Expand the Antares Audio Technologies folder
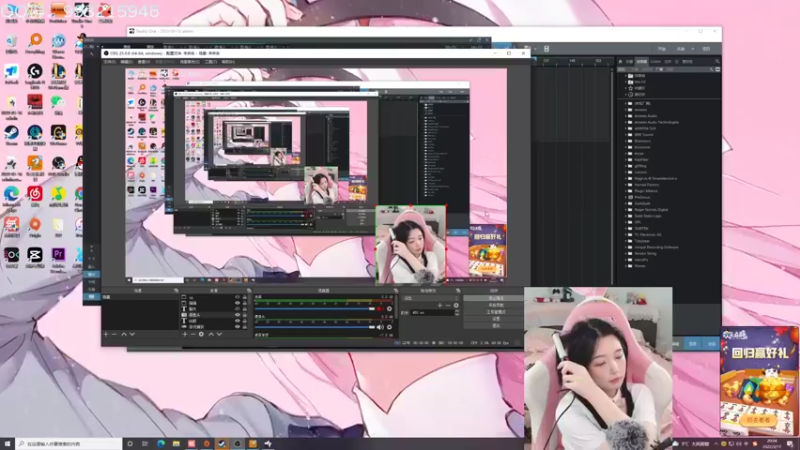The height and width of the screenshot is (450, 800). (x=626, y=122)
